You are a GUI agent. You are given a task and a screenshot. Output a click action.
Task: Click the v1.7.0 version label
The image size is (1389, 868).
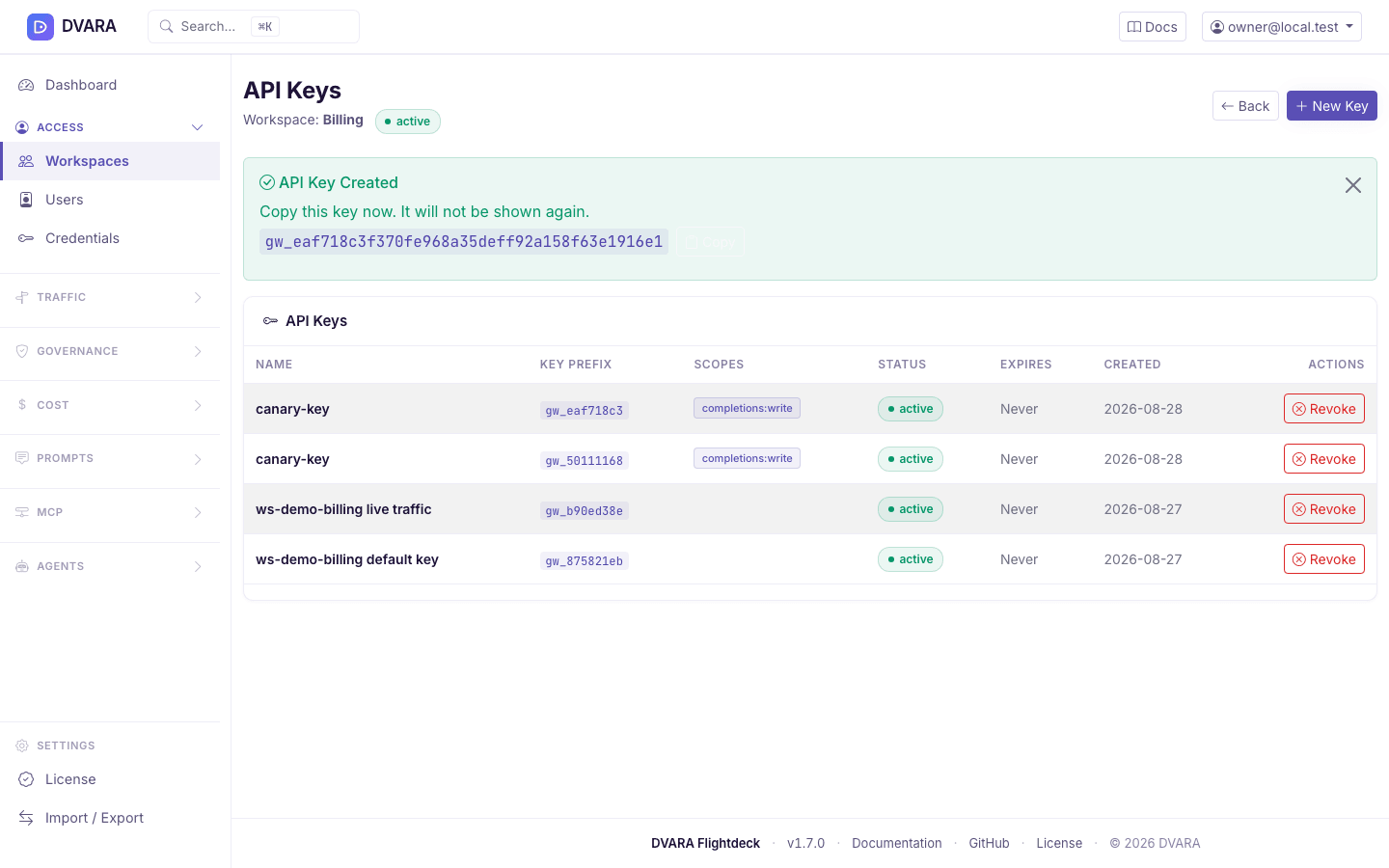[x=805, y=843]
